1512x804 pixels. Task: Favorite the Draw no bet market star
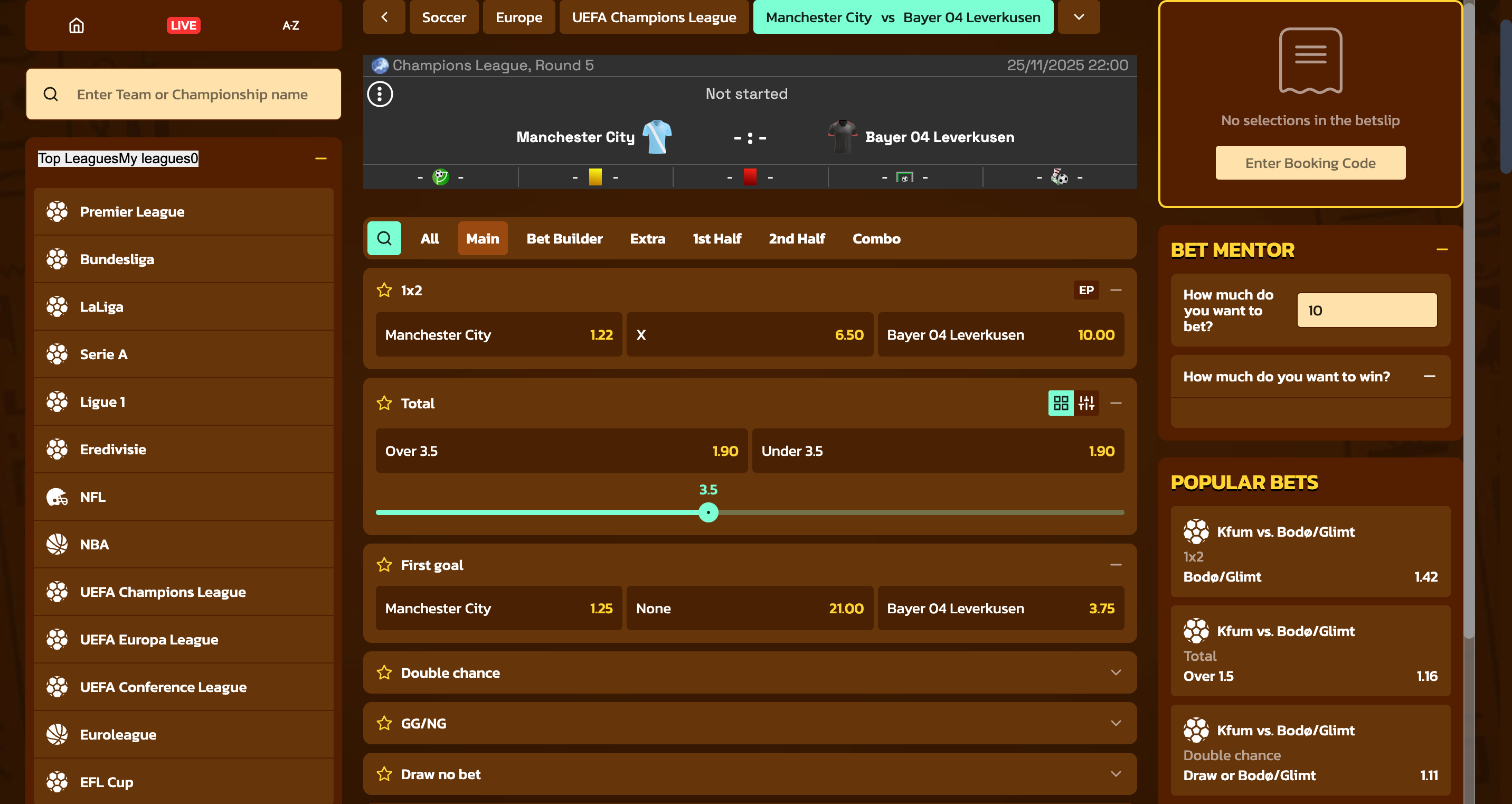click(384, 774)
